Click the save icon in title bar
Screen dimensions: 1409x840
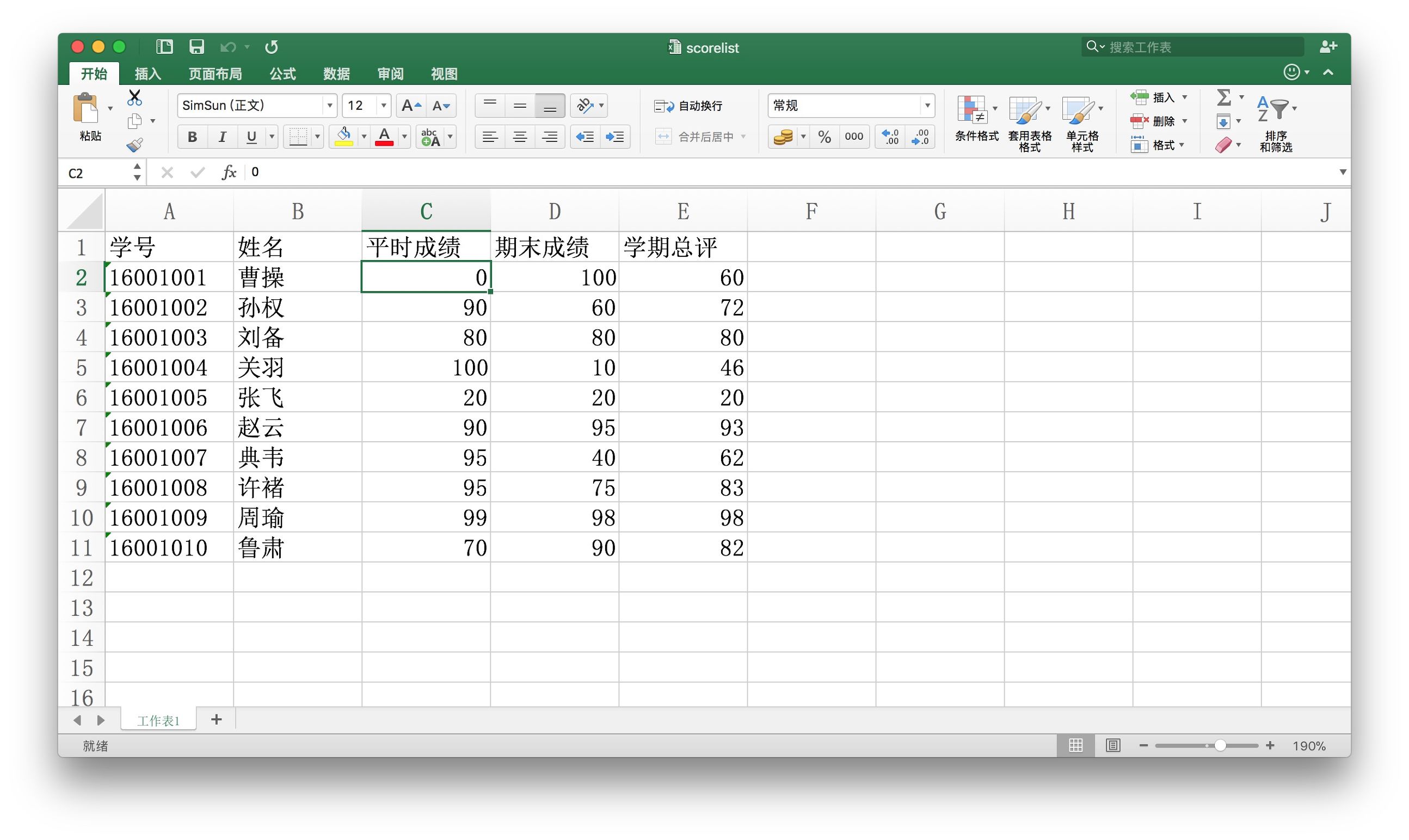(x=196, y=47)
